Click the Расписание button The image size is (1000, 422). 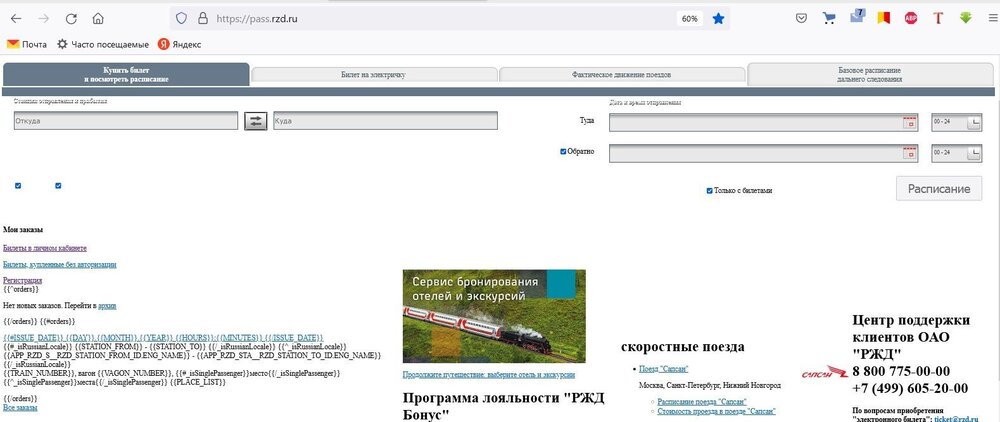[939, 189]
